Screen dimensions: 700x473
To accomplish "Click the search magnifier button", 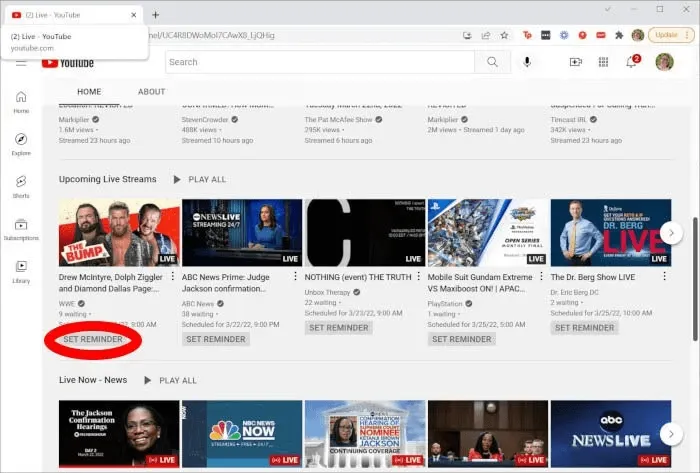I will coord(492,62).
